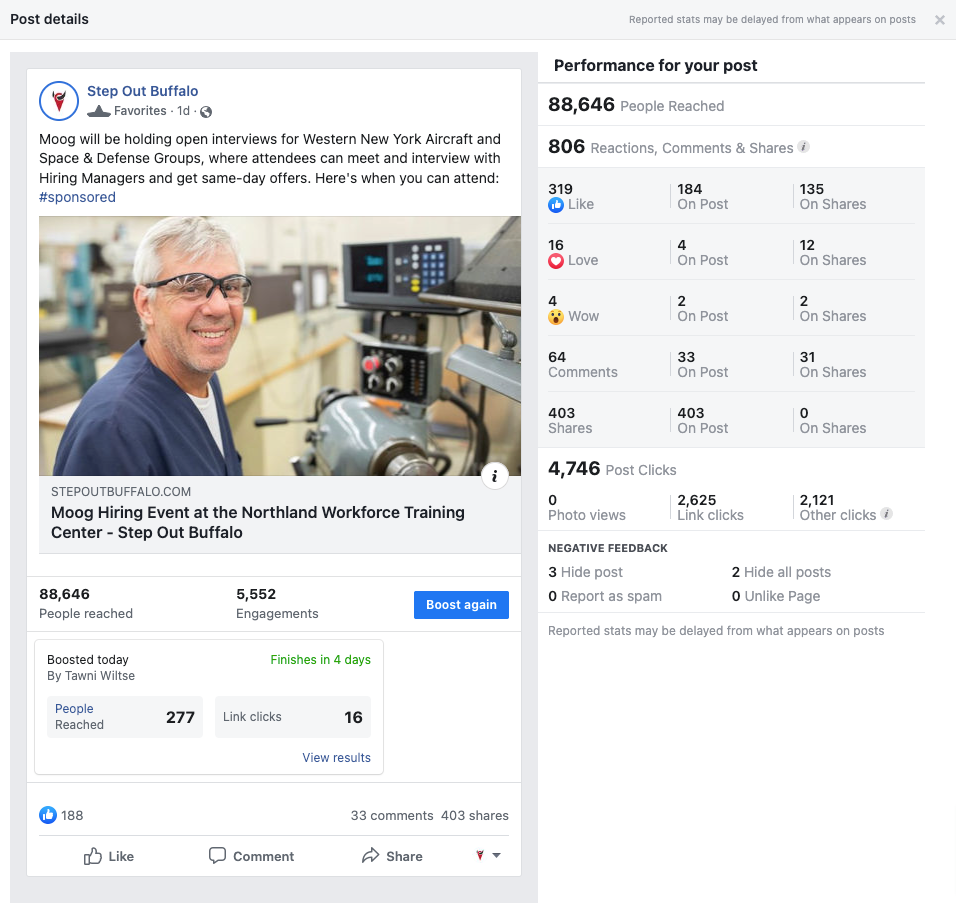Click the 5,552 Engagements stat
Viewport: 956px width, 913px height.
coord(277,603)
